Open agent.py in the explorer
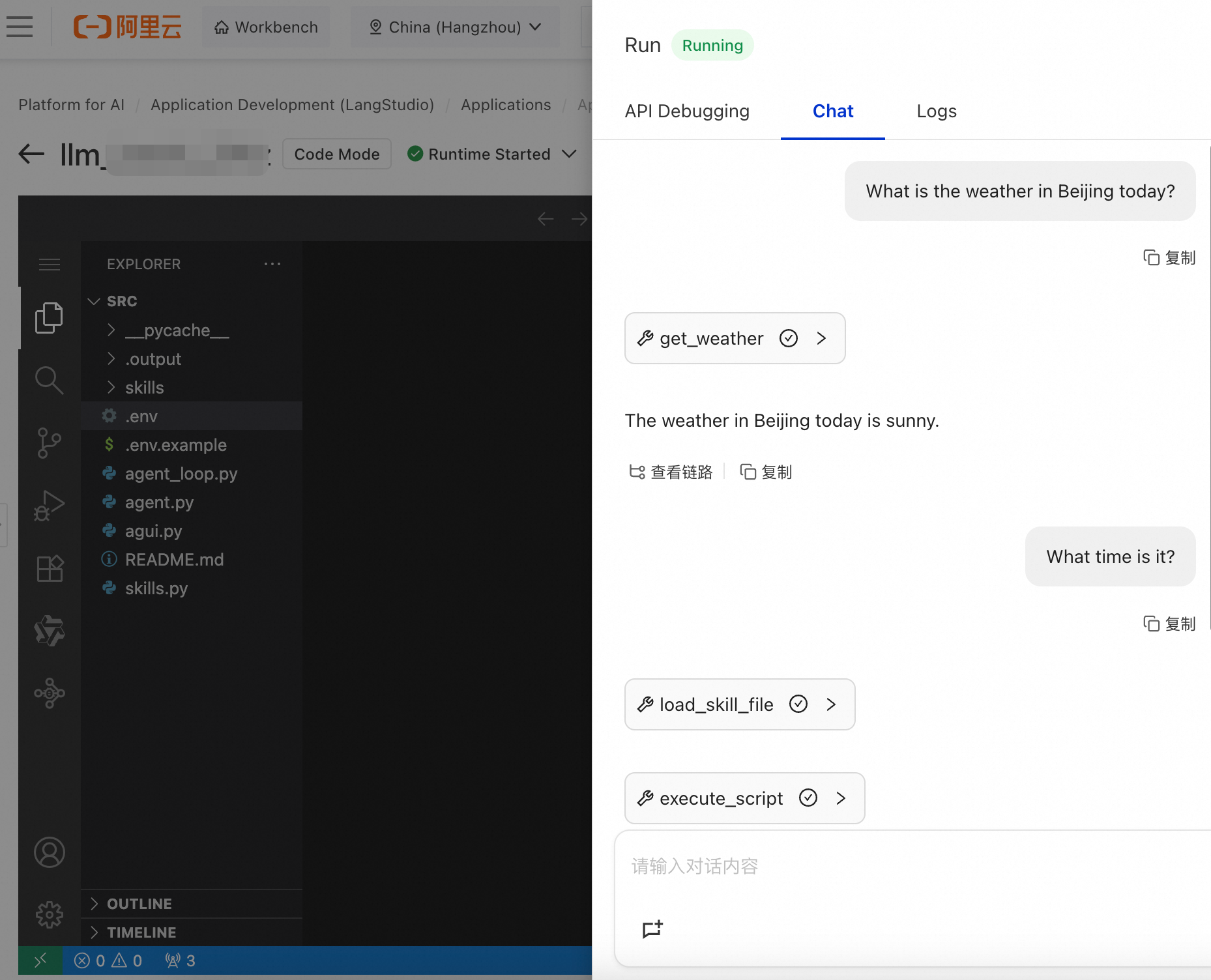The image size is (1211, 980). pos(192,502)
